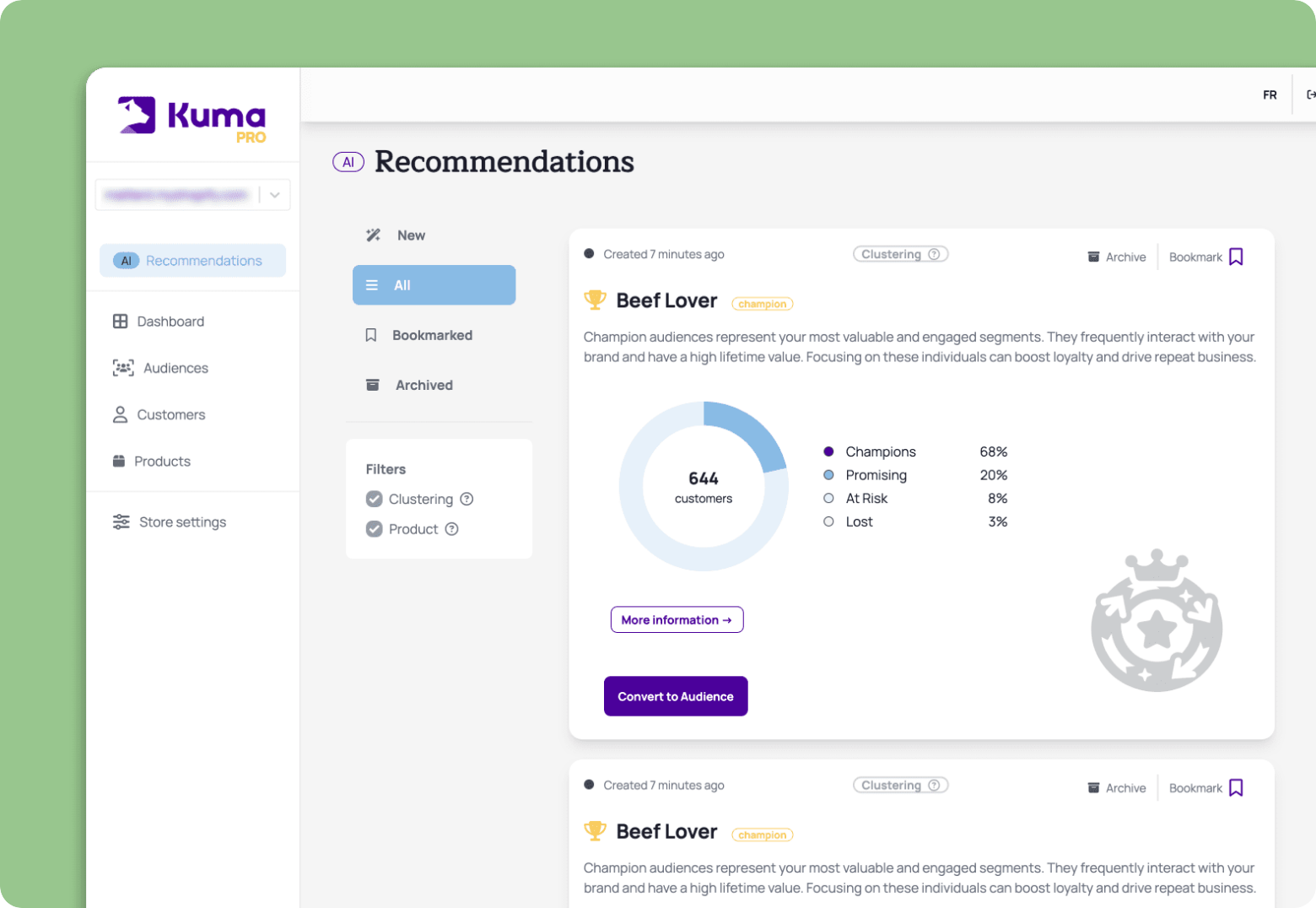This screenshot has height=908, width=1316.
Task: Open the Product filter help tooltip
Action: (453, 529)
